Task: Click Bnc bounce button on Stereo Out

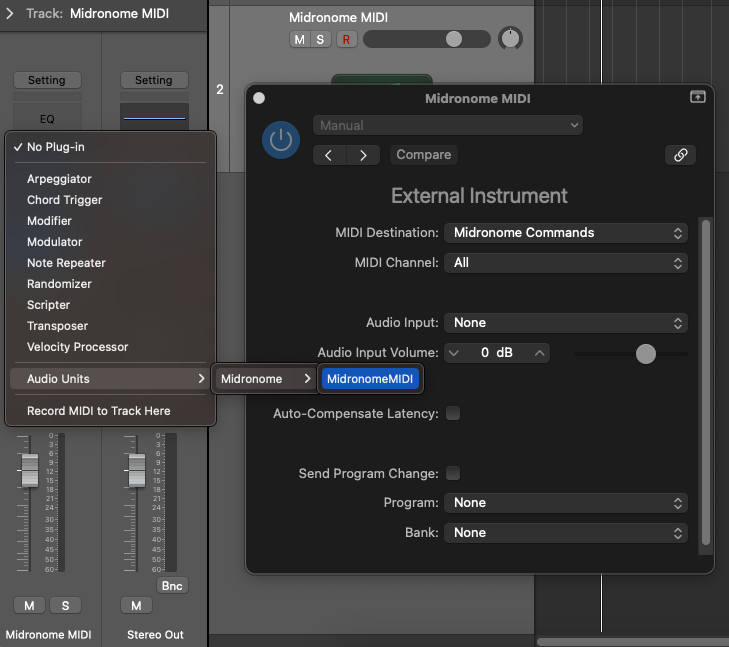Action: (x=172, y=585)
